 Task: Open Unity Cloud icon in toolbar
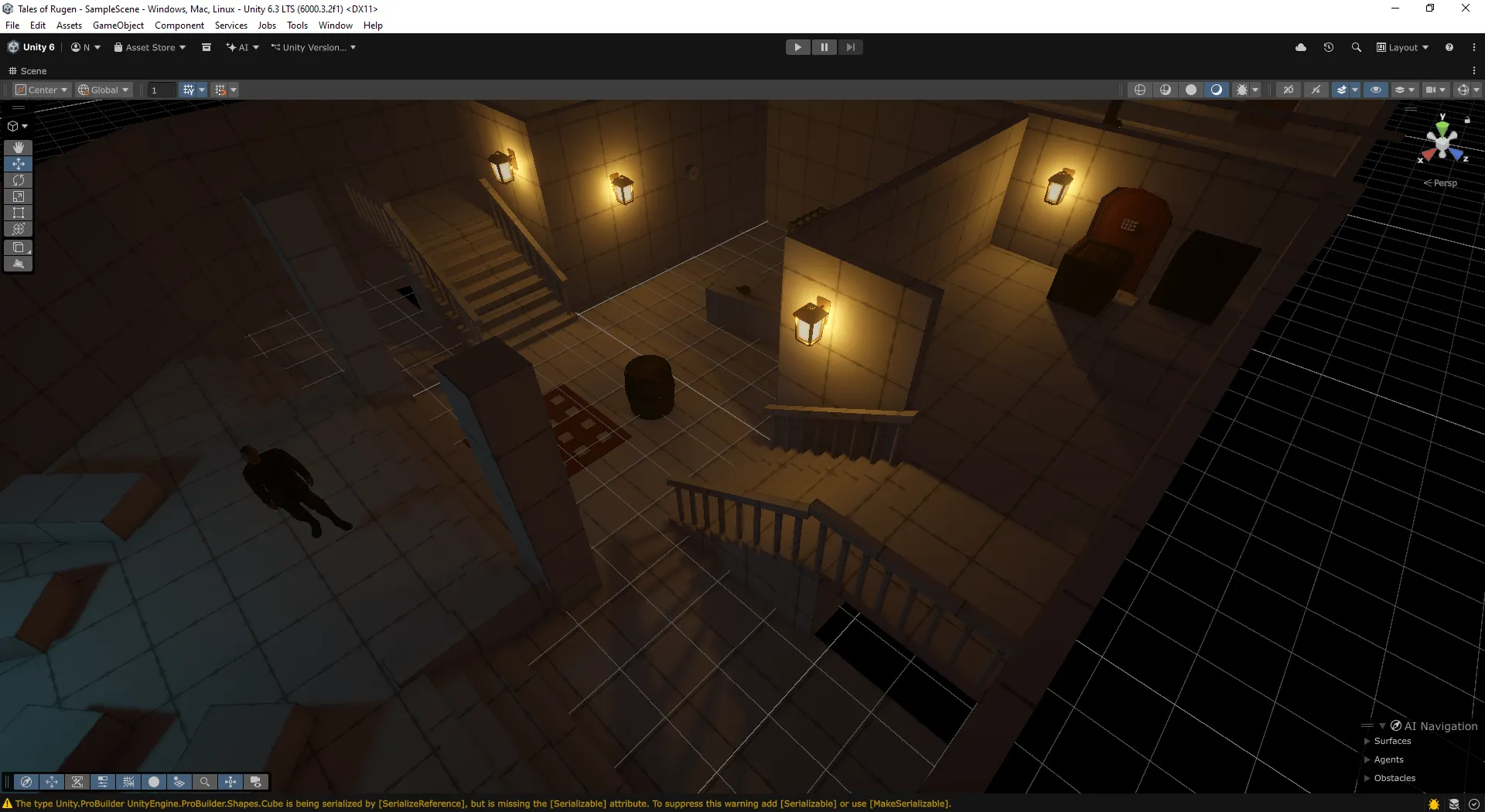pyautogui.click(x=1301, y=47)
